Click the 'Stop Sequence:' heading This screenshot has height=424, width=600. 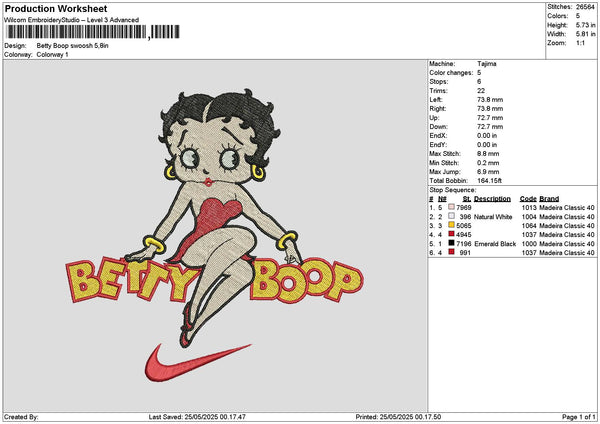tap(453, 190)
